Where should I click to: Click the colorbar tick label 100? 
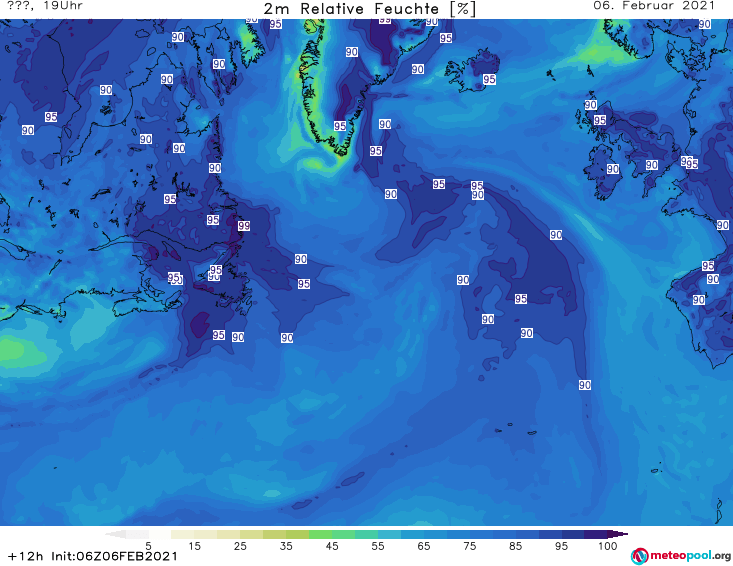[x=608, y=546]
